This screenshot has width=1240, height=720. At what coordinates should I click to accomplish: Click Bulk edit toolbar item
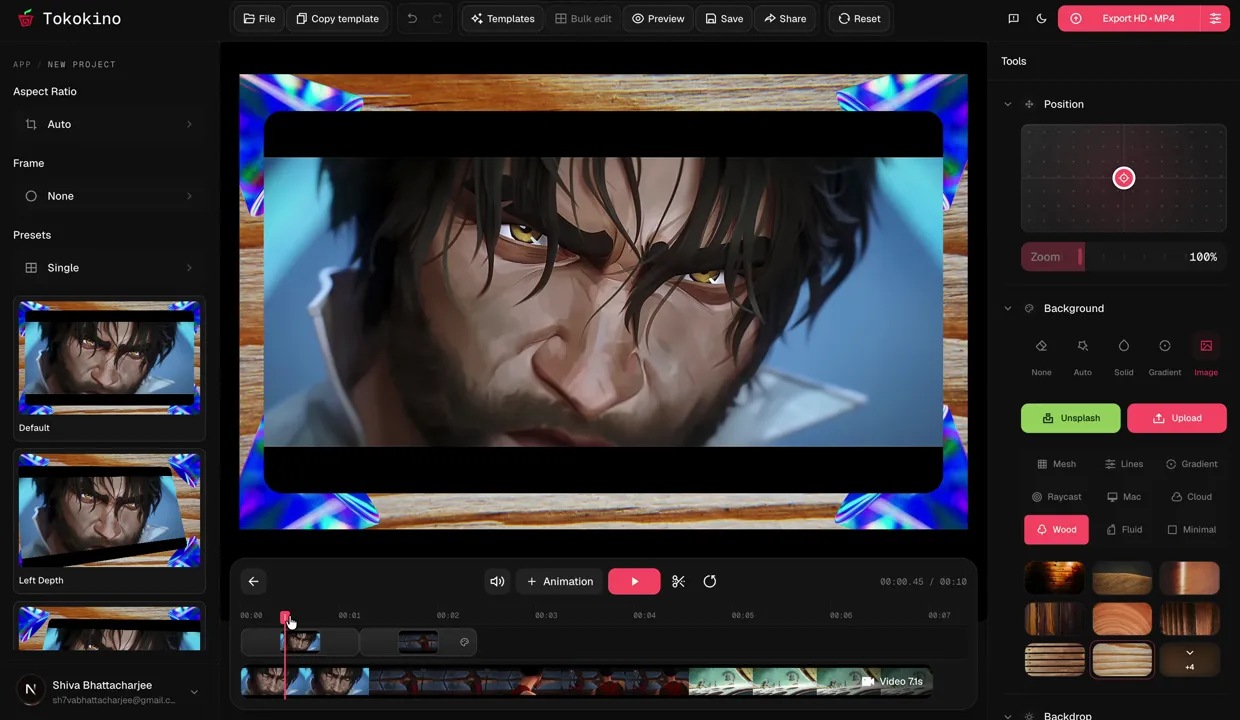(583, 18)
